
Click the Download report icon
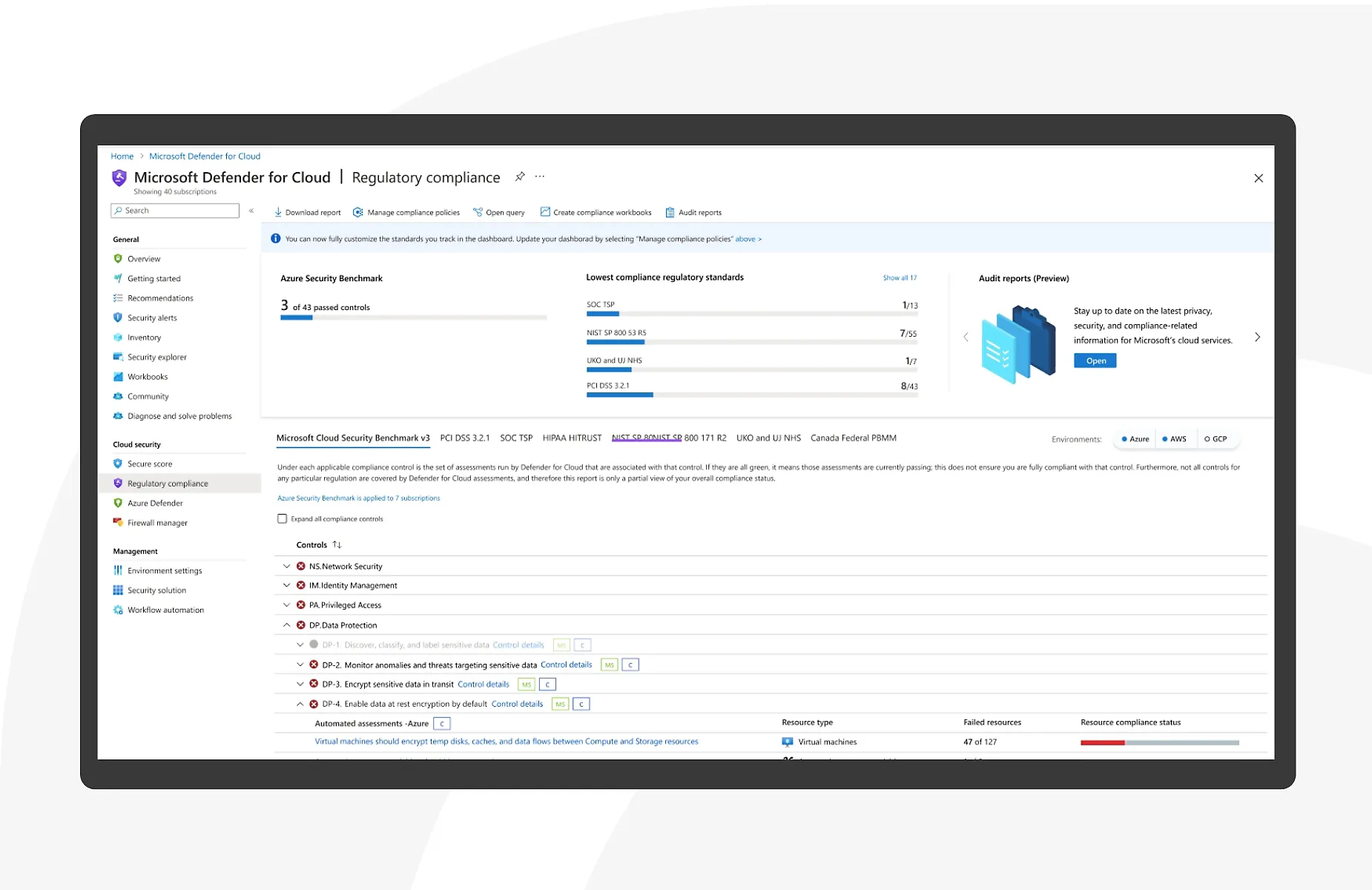pyautogui.click(x=278, y=212)
